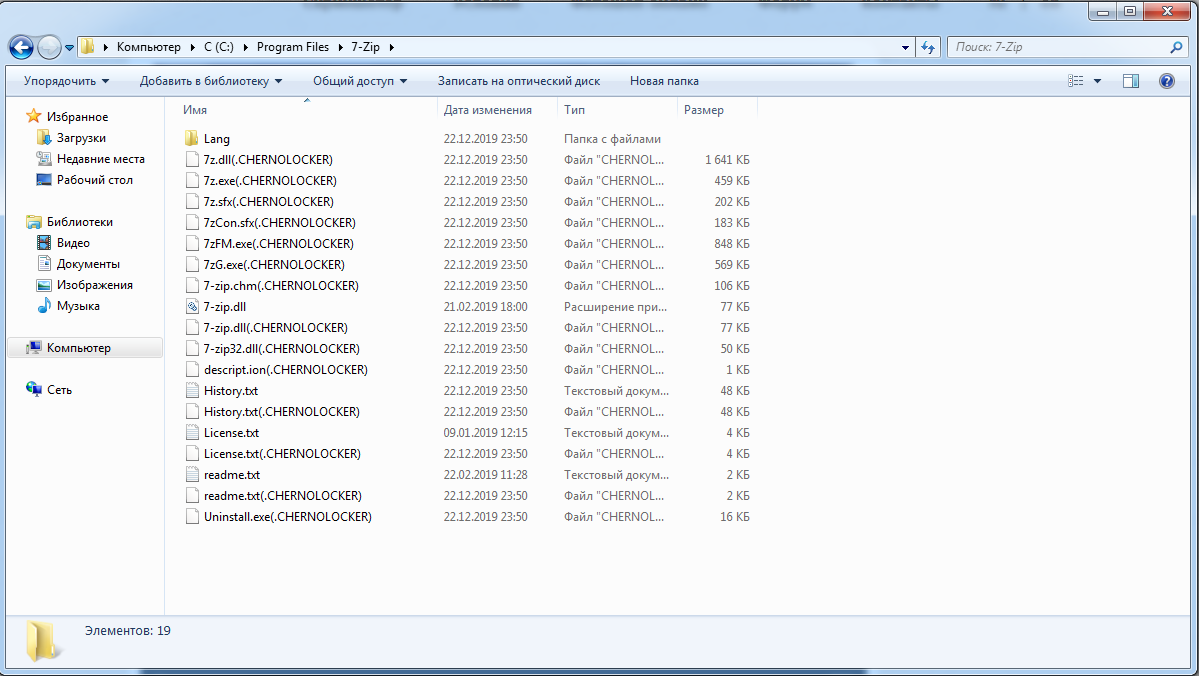1199x676 pixels.
Task: Select the 'History.txt' text file icon
Action: [x=192, y=391]
